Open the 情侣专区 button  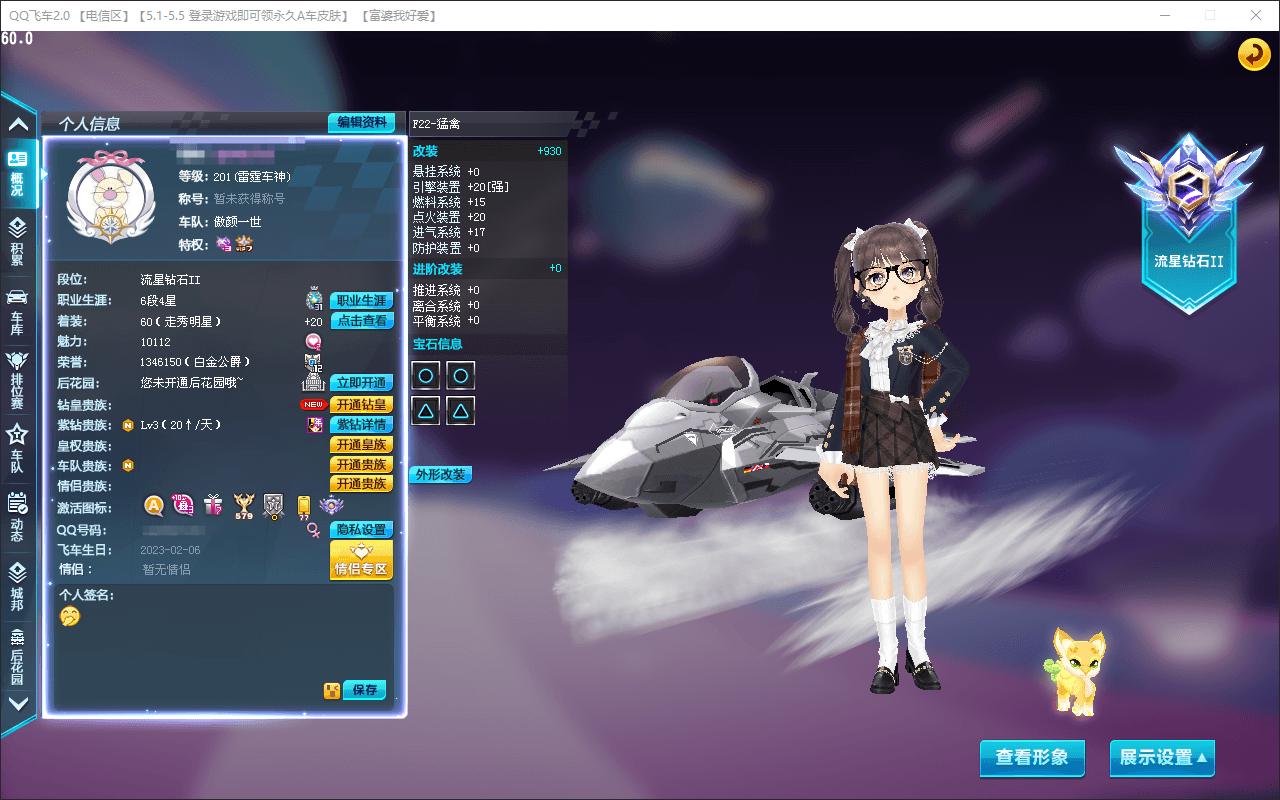coord(361,560)
